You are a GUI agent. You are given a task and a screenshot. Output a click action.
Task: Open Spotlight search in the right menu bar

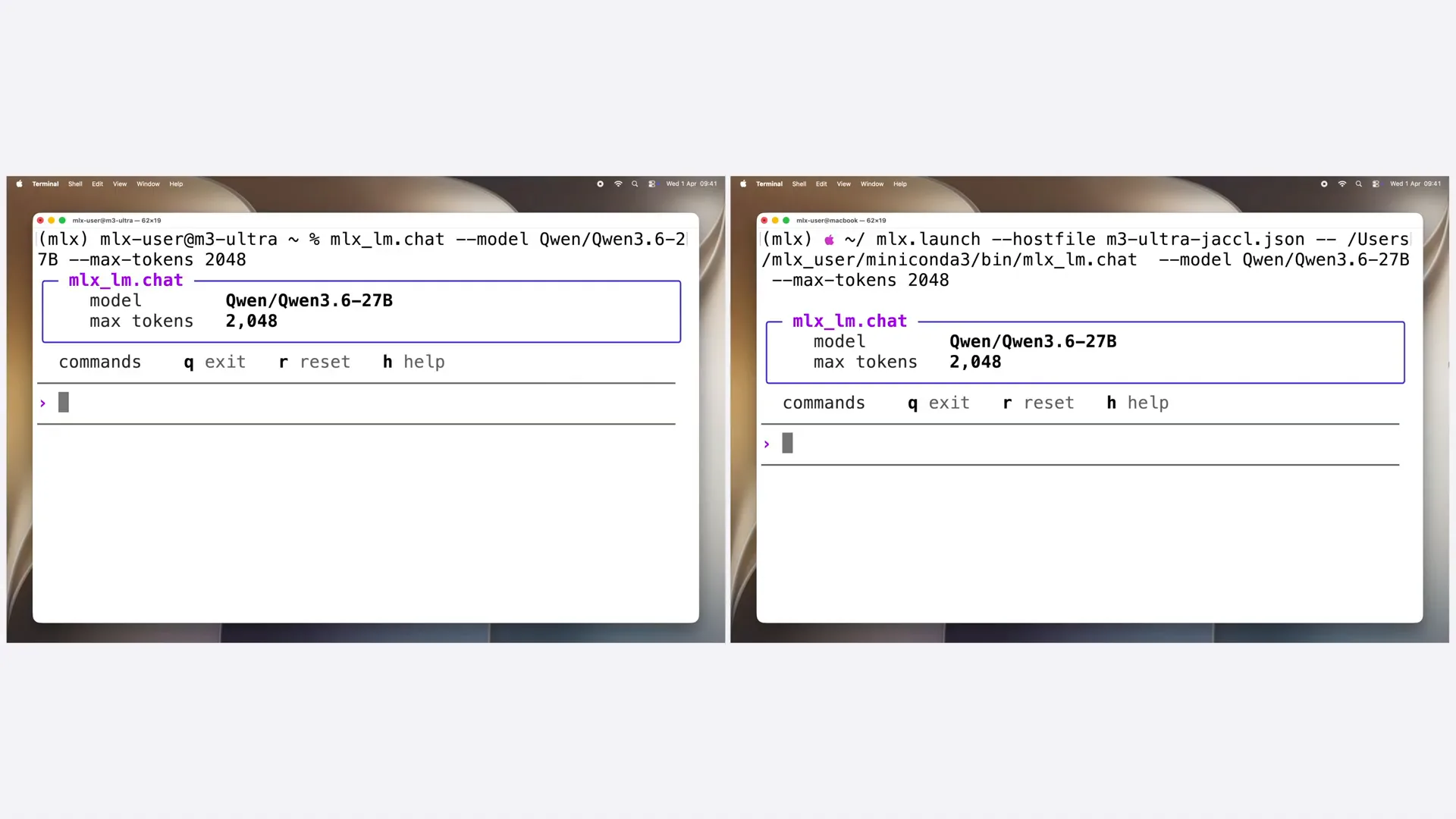(x=1359, y=184)
